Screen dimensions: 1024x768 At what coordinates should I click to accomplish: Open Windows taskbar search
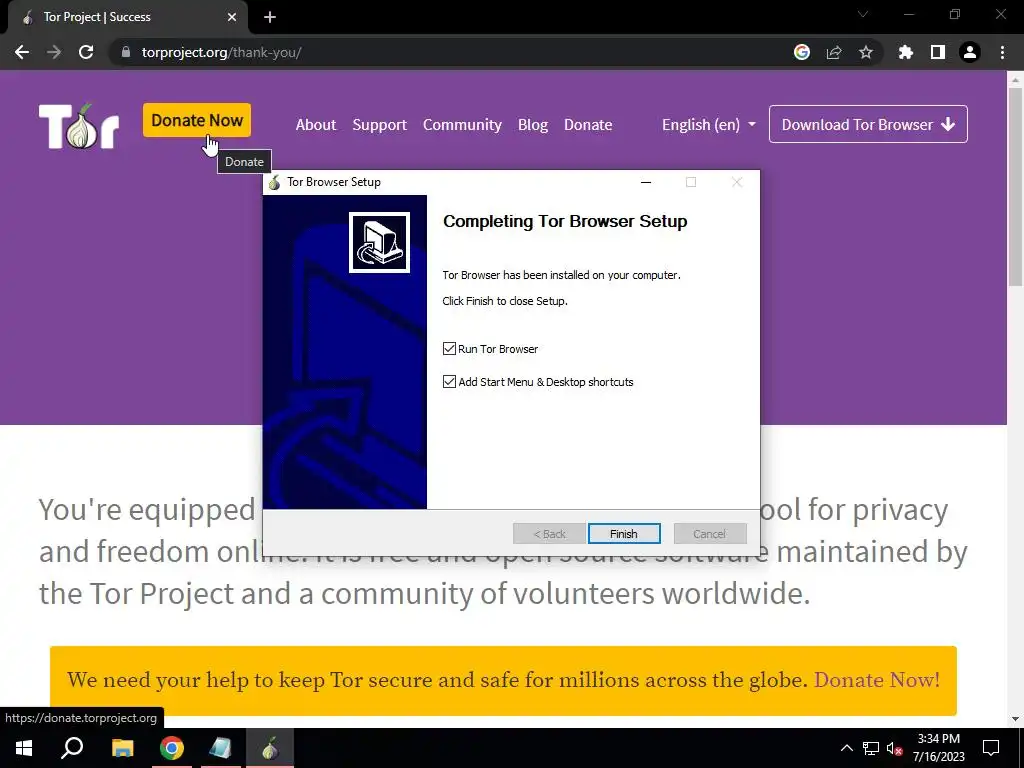click(72, 748)
